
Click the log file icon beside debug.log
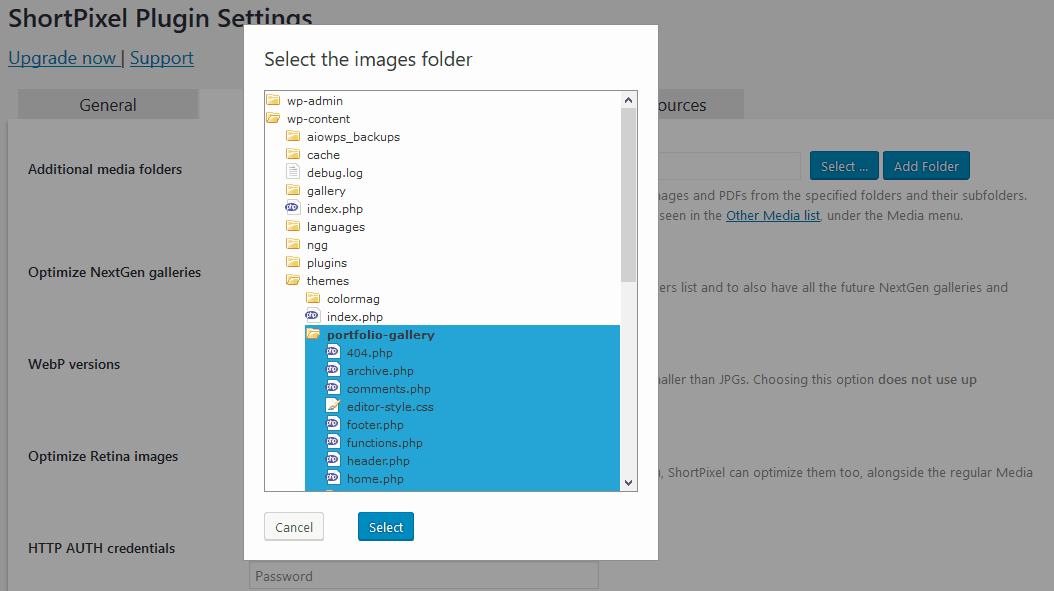tap(292, 172)
